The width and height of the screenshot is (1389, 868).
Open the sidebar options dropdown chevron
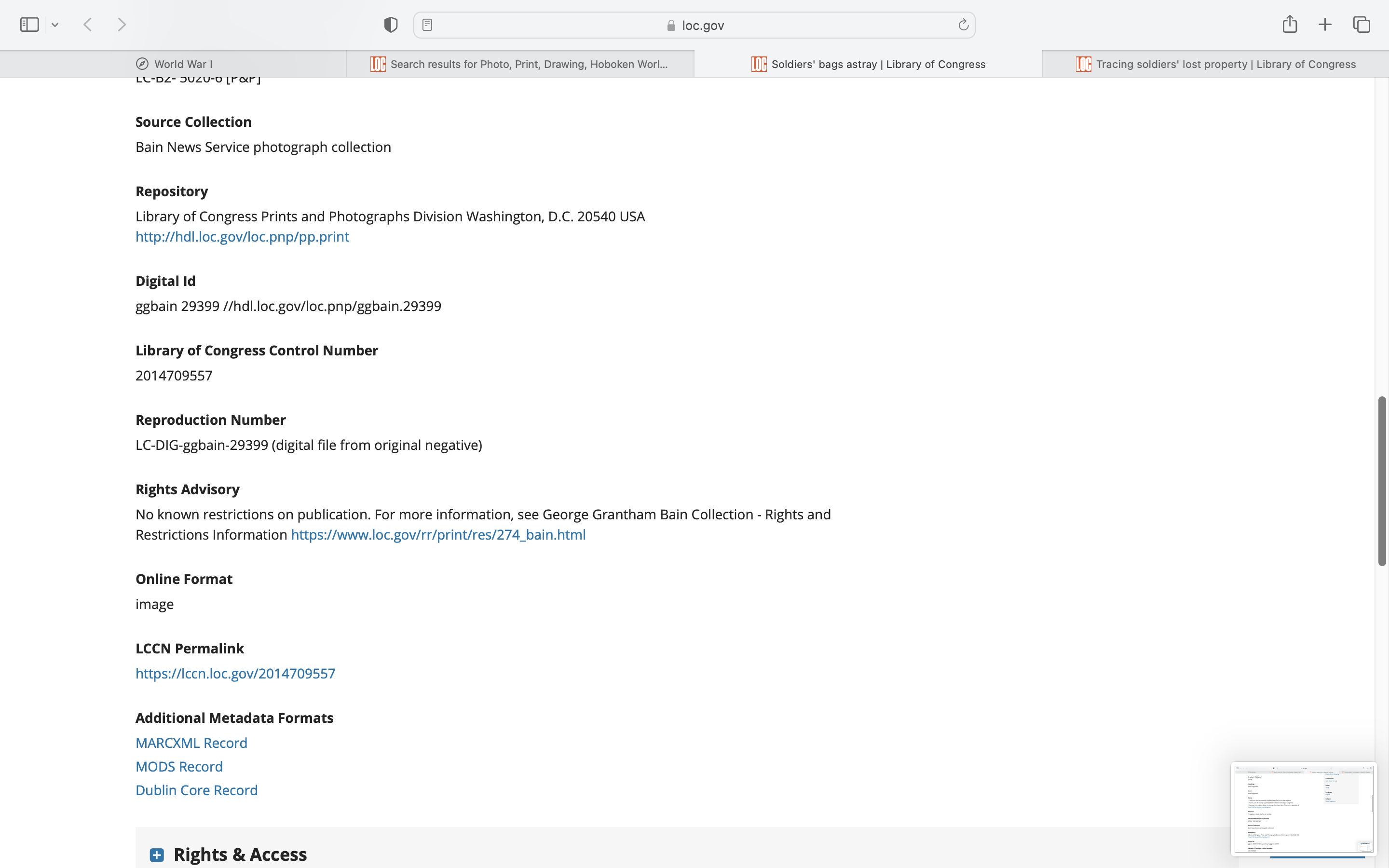[x=55, y=25]
